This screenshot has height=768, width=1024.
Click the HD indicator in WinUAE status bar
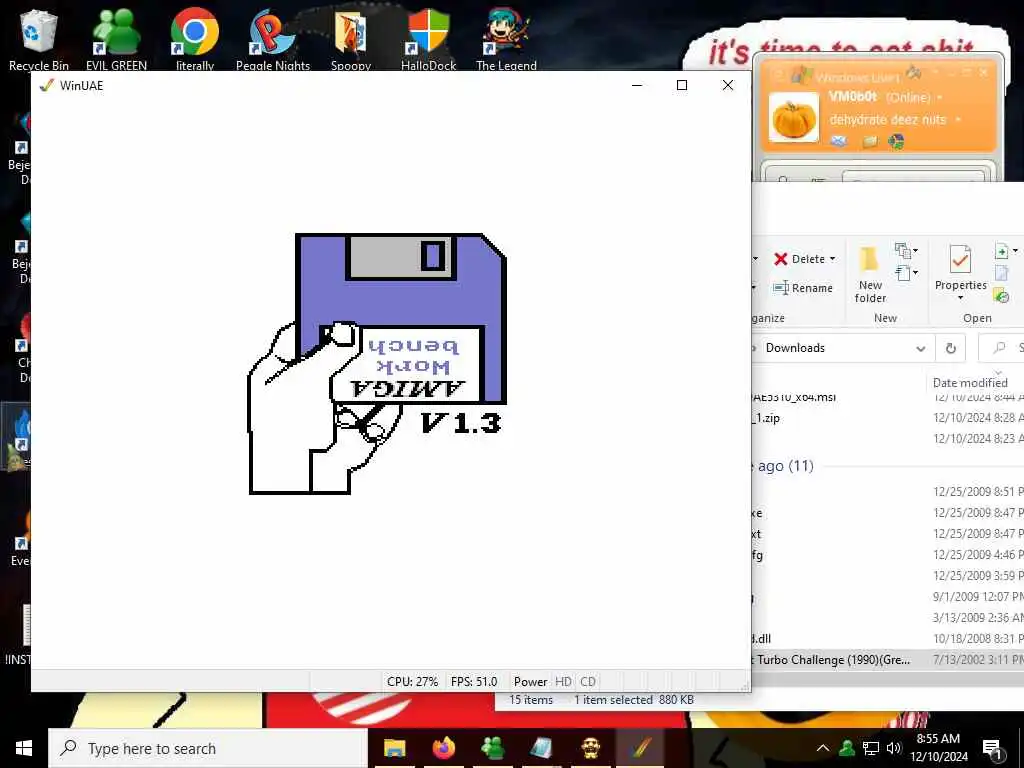[563, 682]
